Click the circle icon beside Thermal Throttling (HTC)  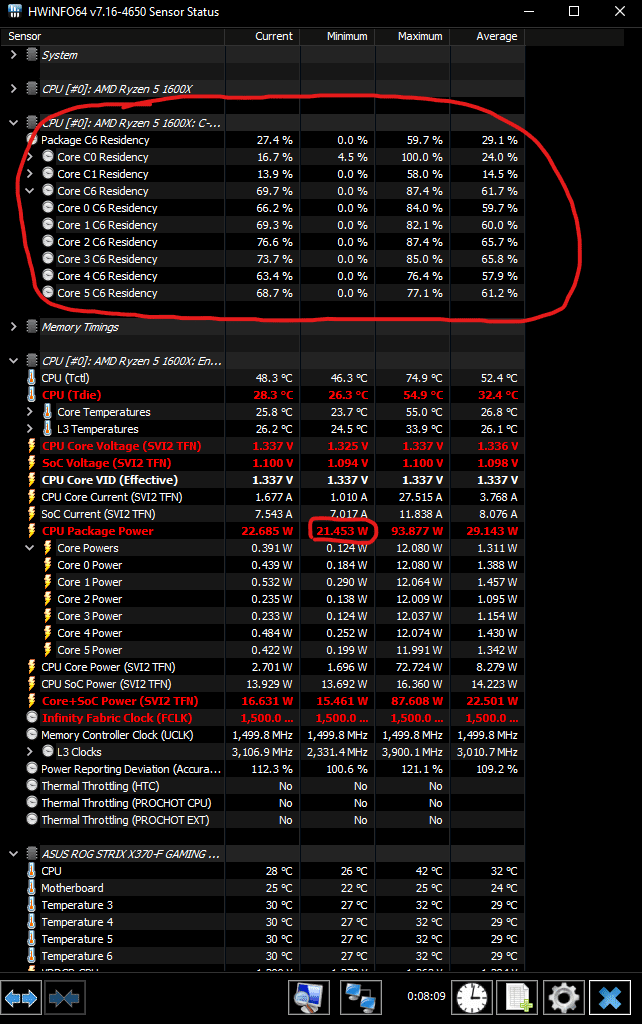tap(31, 785)
